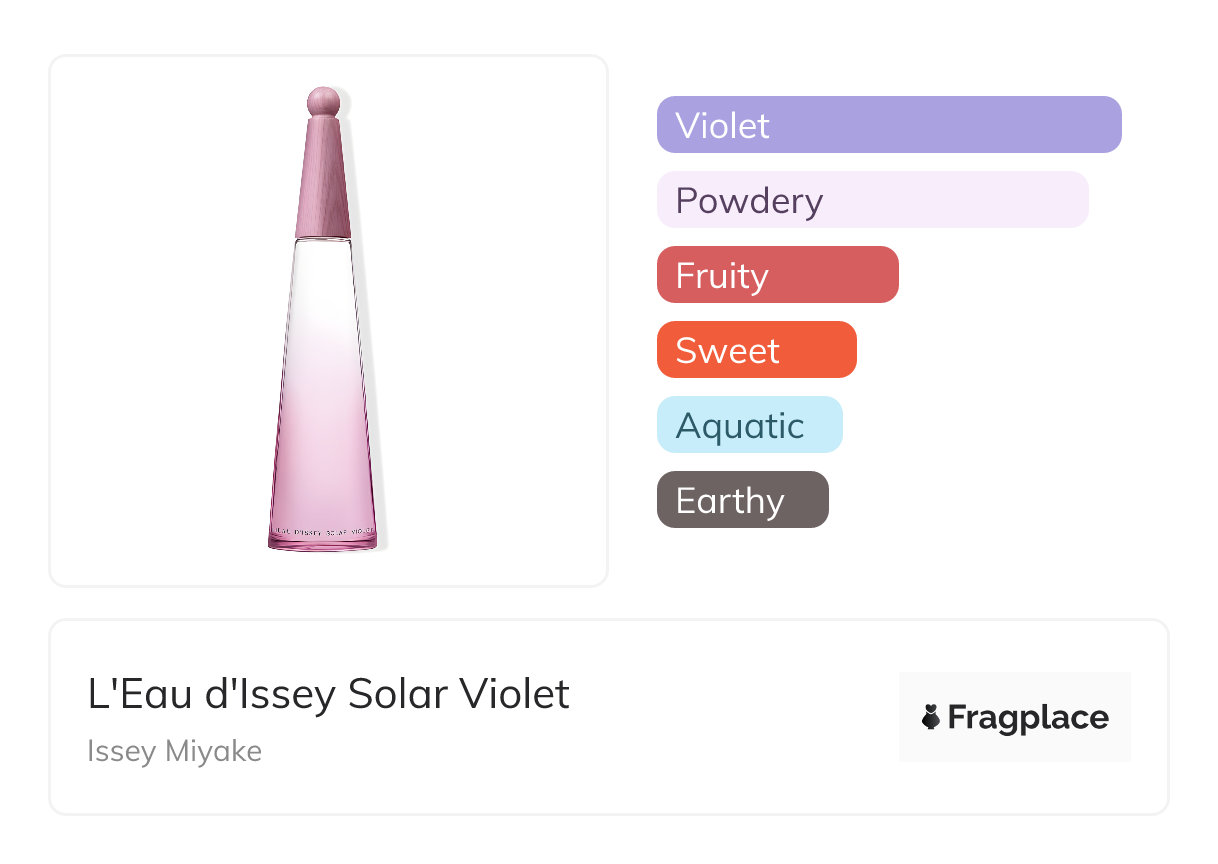Choose the light blue Aquatic bar
The height and width of the screenshot is (864, 1218).
click(749, 425)
